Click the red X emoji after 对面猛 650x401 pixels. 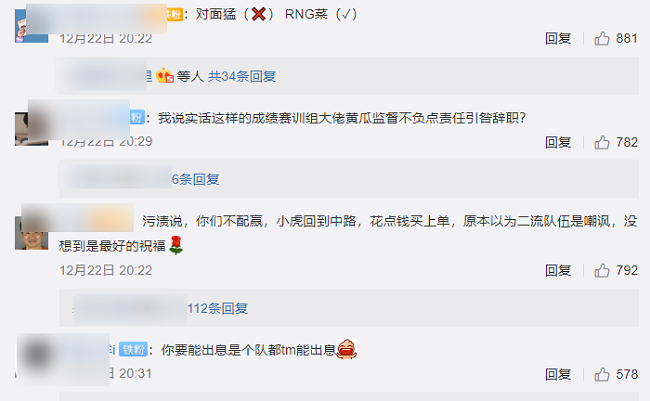[x=259, y=14]
